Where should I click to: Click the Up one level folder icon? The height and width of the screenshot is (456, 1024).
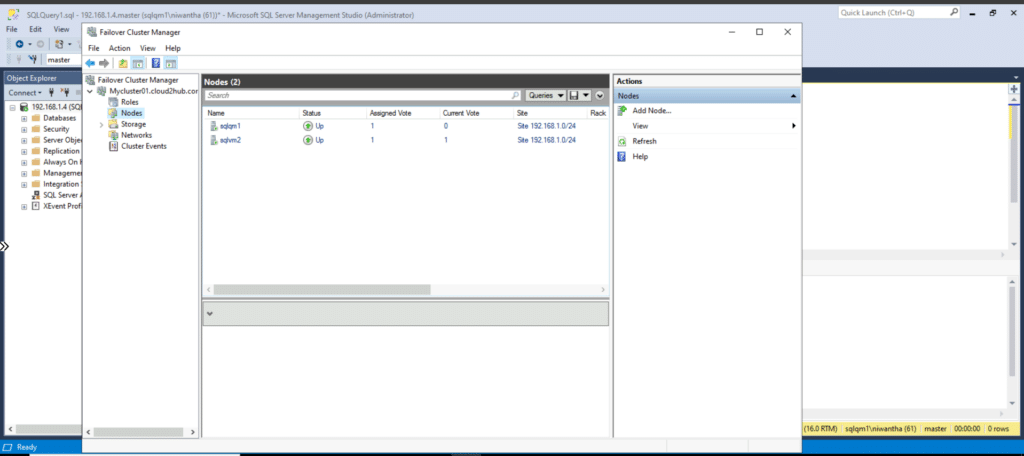tap(123, 63)
